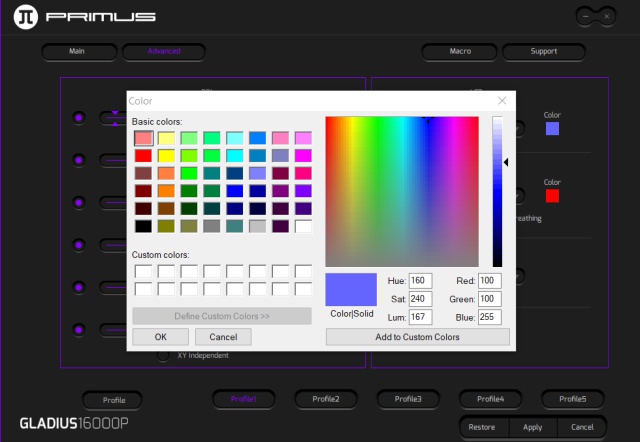640x442 pixels.
Task: Close the Color dialog with X
Action: click(502, 101)
